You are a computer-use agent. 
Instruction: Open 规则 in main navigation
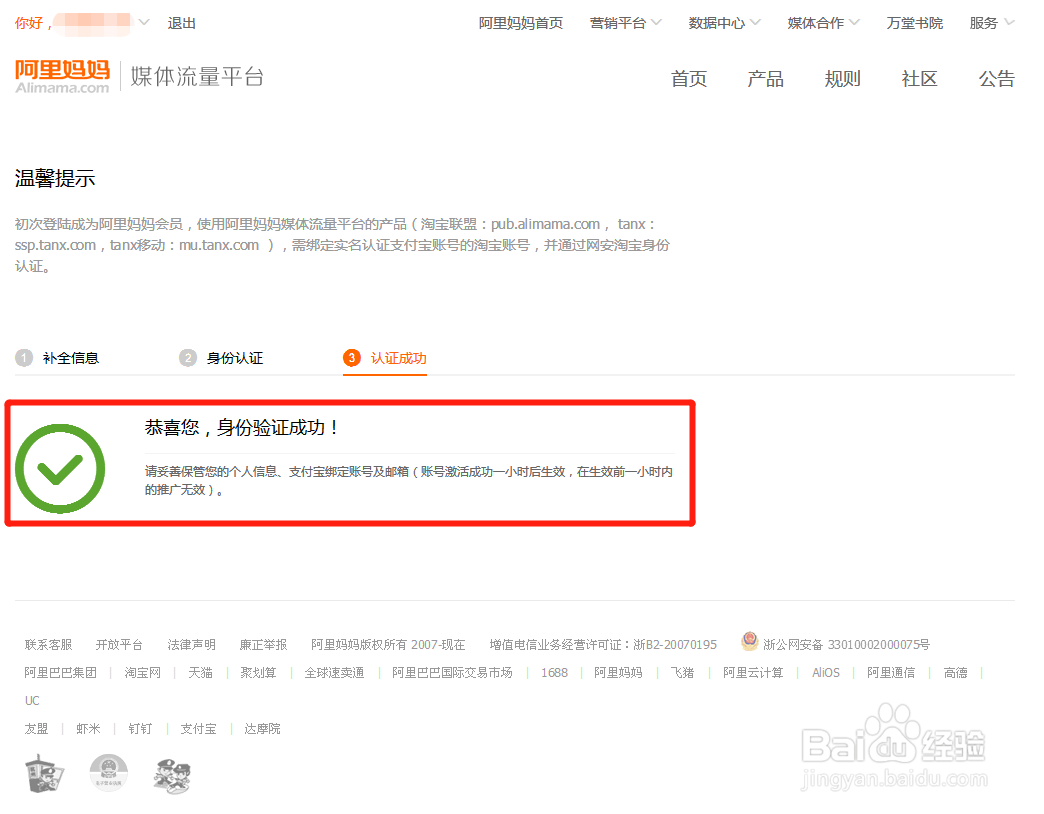pos(842,79)
